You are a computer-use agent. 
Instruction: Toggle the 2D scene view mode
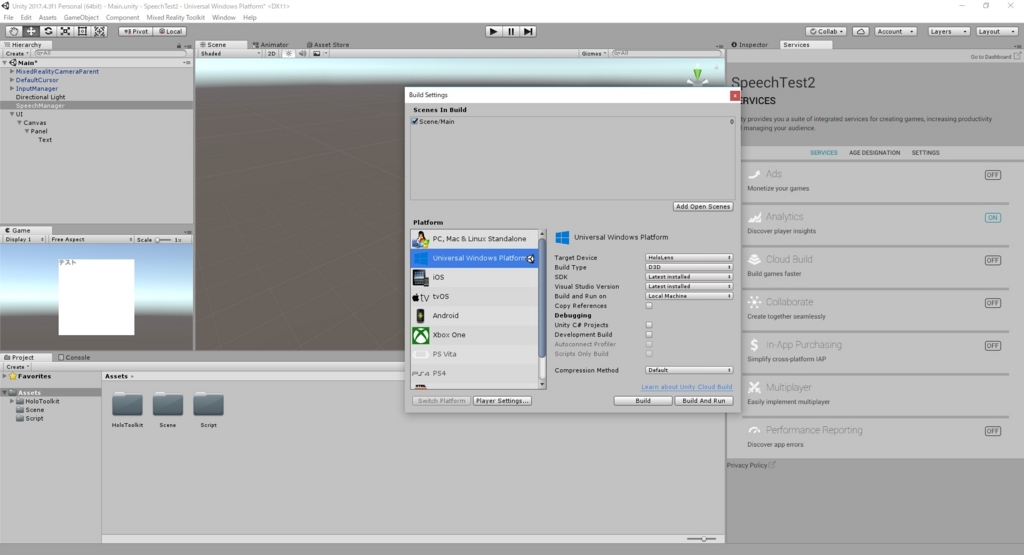(272, 54)
